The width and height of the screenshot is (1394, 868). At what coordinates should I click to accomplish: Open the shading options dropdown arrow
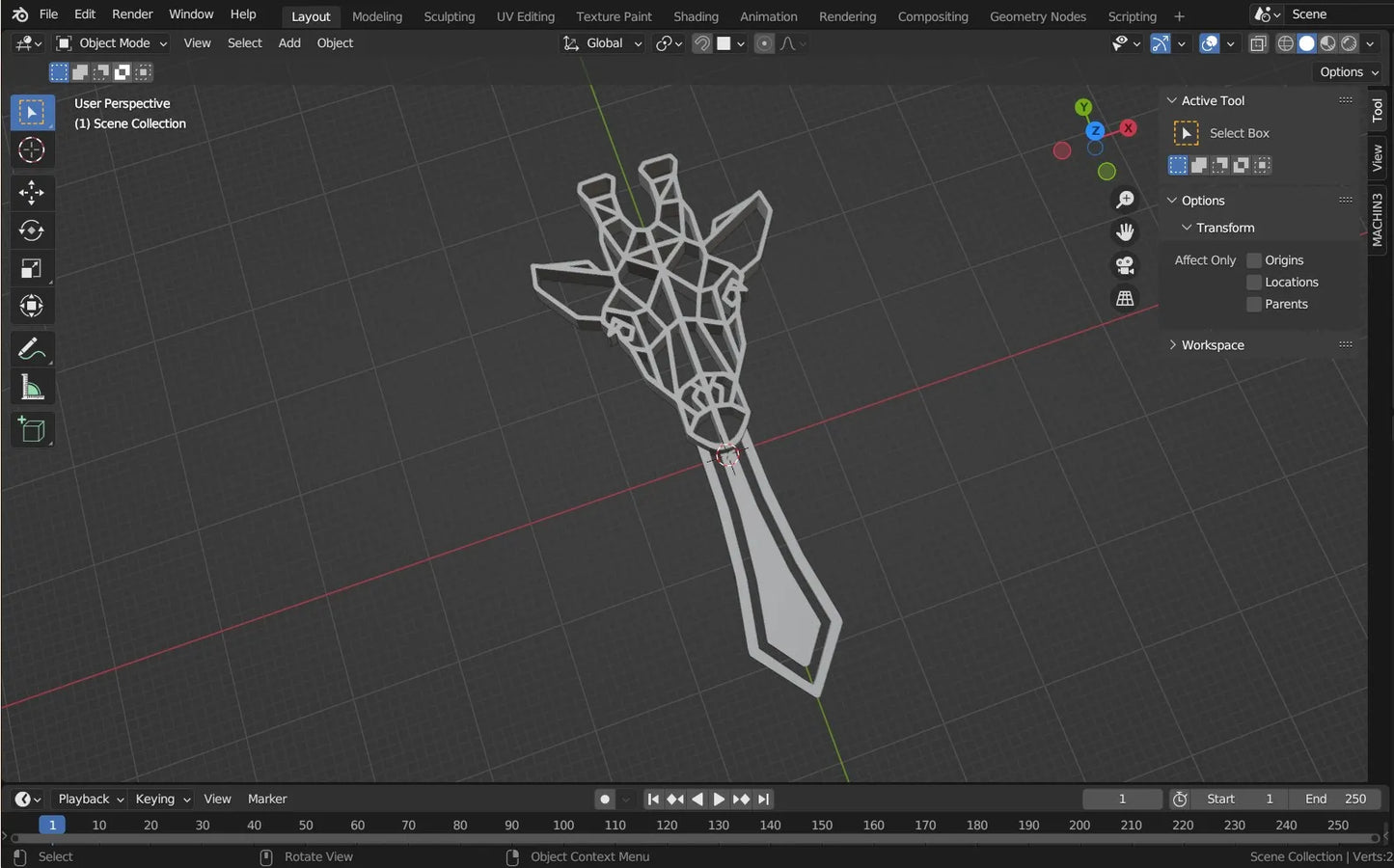1371,43
